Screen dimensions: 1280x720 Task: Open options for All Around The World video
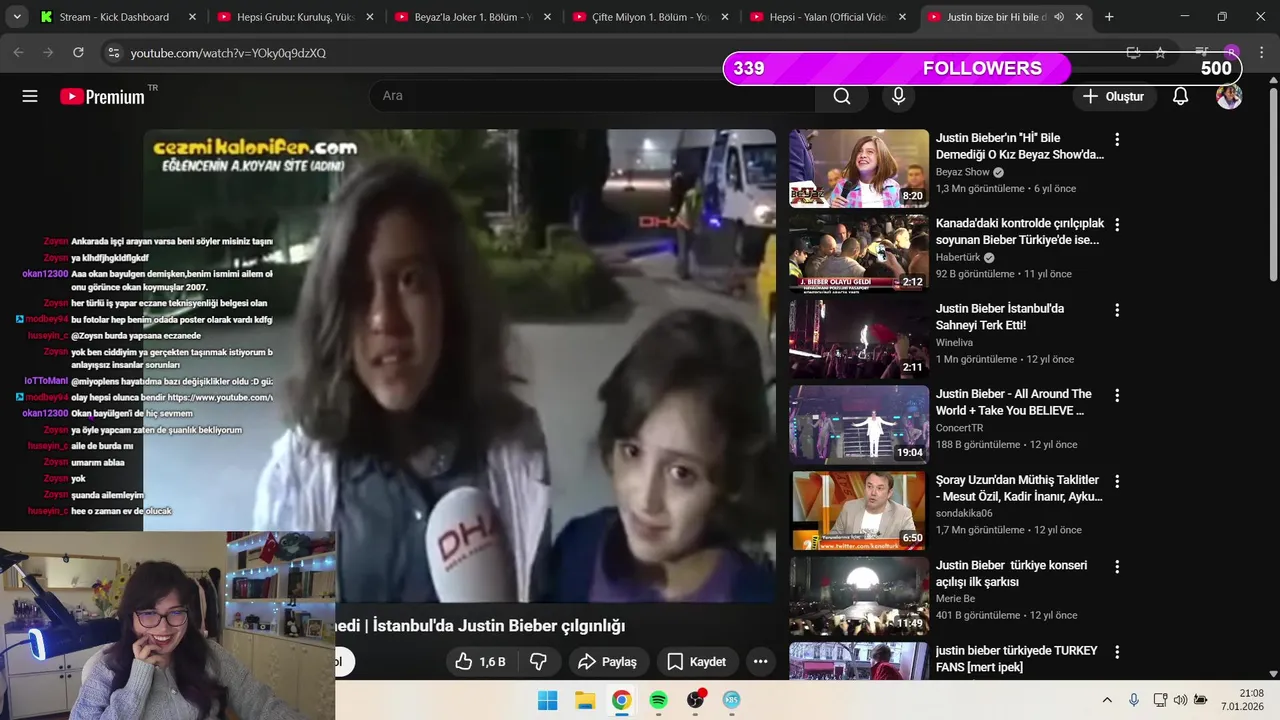tap(1117, 396)
